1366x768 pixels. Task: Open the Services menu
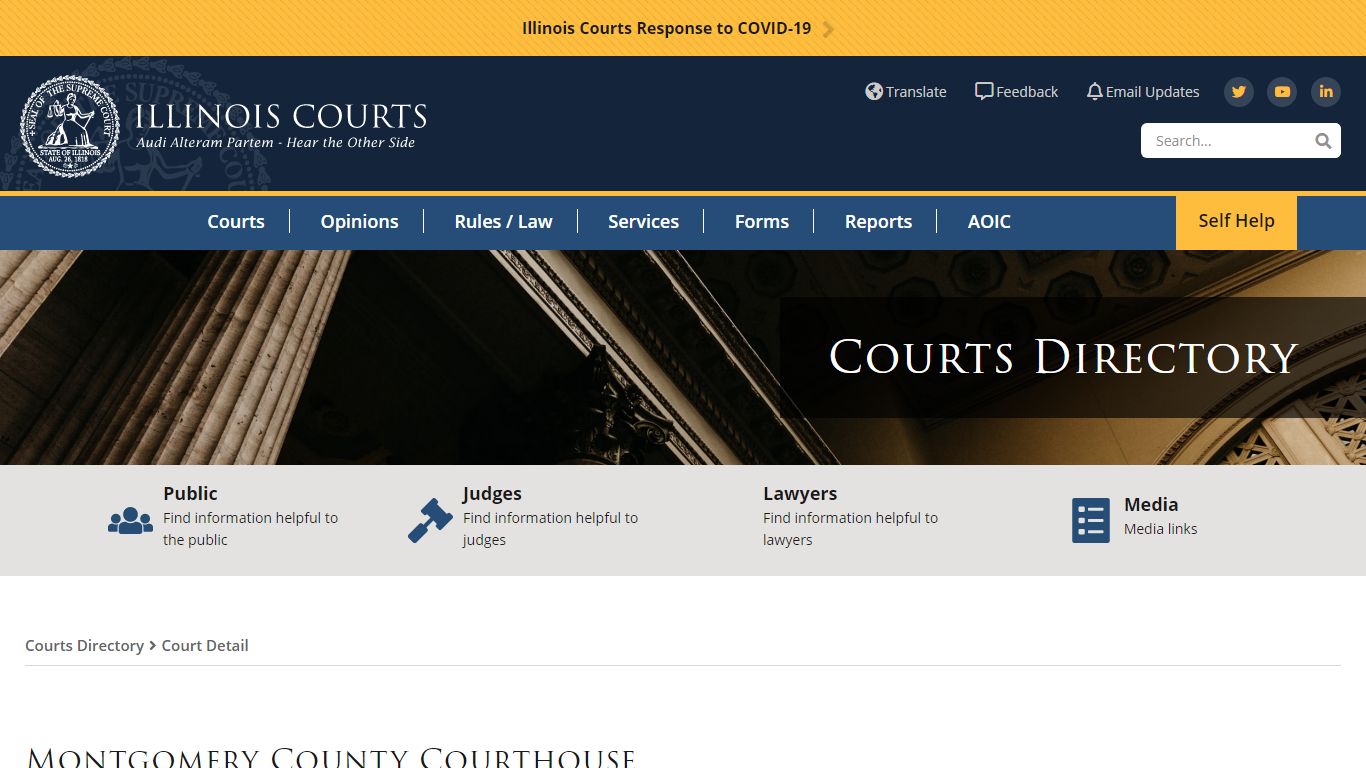643,222
